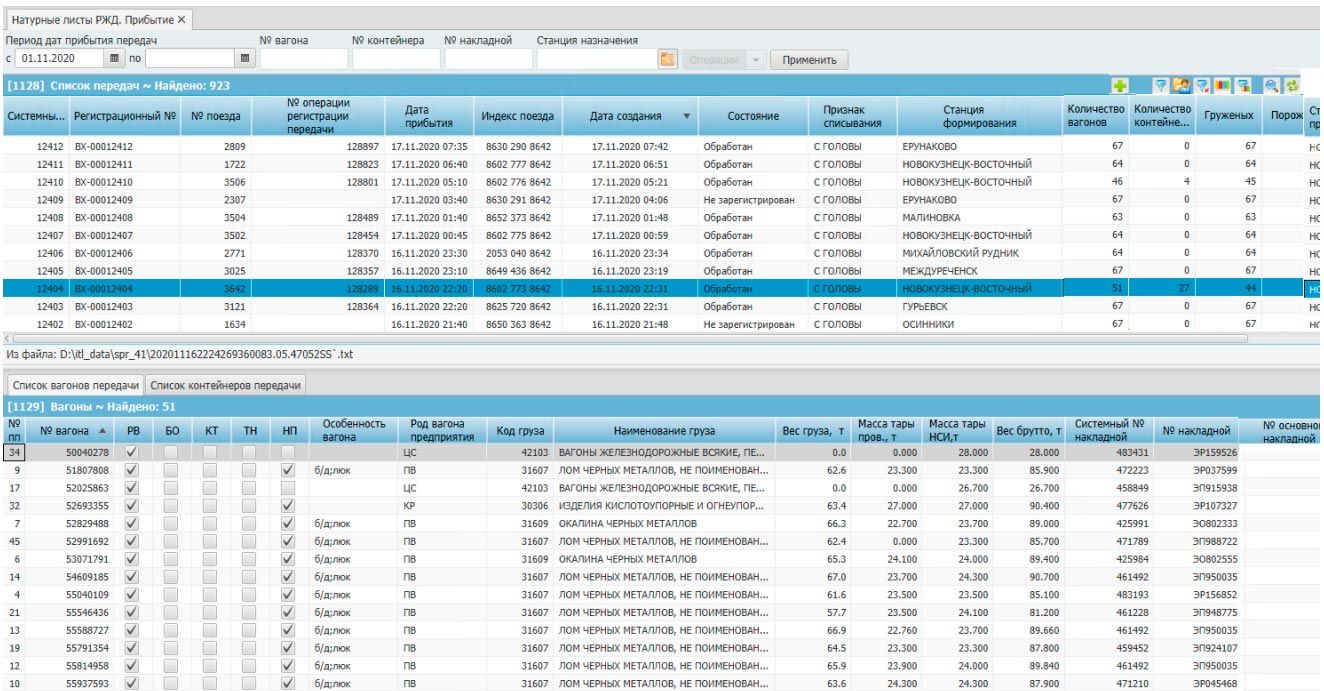Click the start date field 01.11.2020
Viewport: 1324px width, 691px height.
61,60
